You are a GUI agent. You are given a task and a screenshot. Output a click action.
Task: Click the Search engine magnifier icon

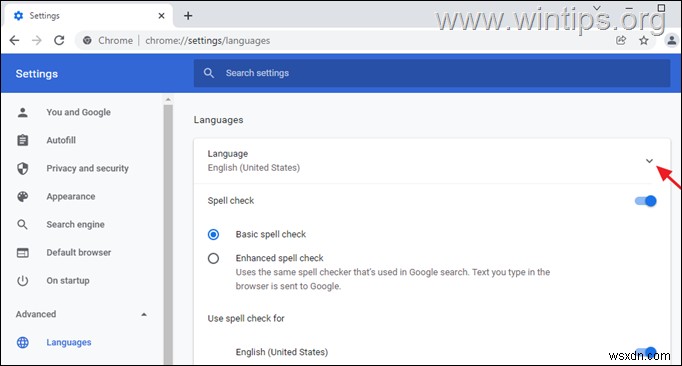(23, 225)
